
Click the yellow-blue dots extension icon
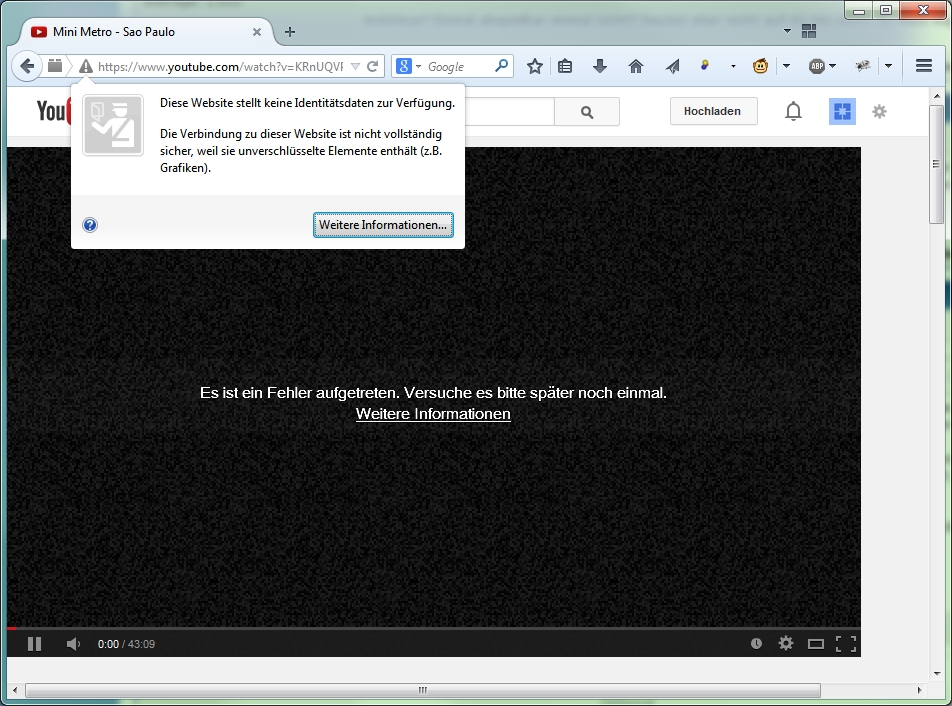tap(705, 65)
